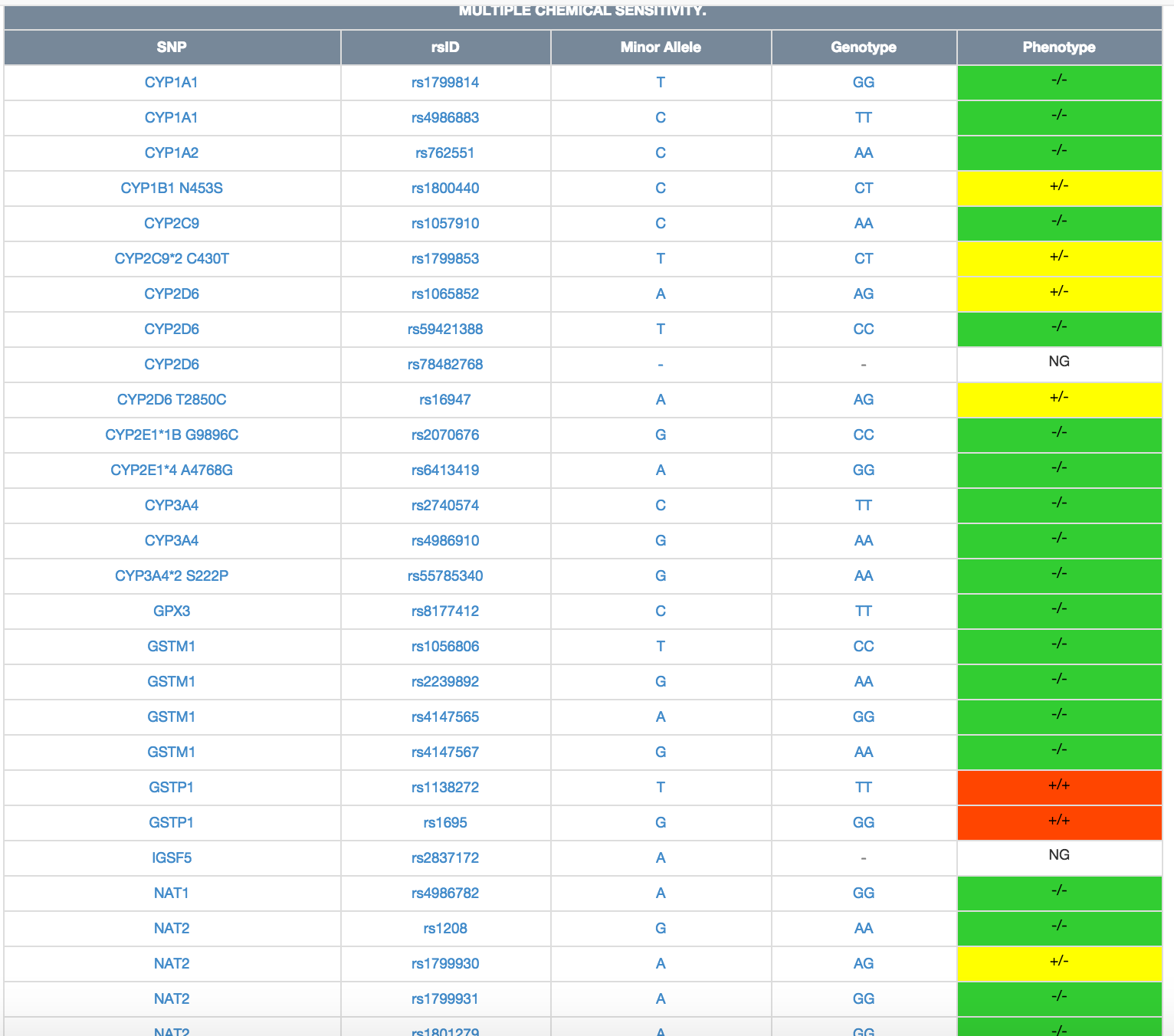Click the CYP2C9*2 C430T link

[x=172, y=259]
